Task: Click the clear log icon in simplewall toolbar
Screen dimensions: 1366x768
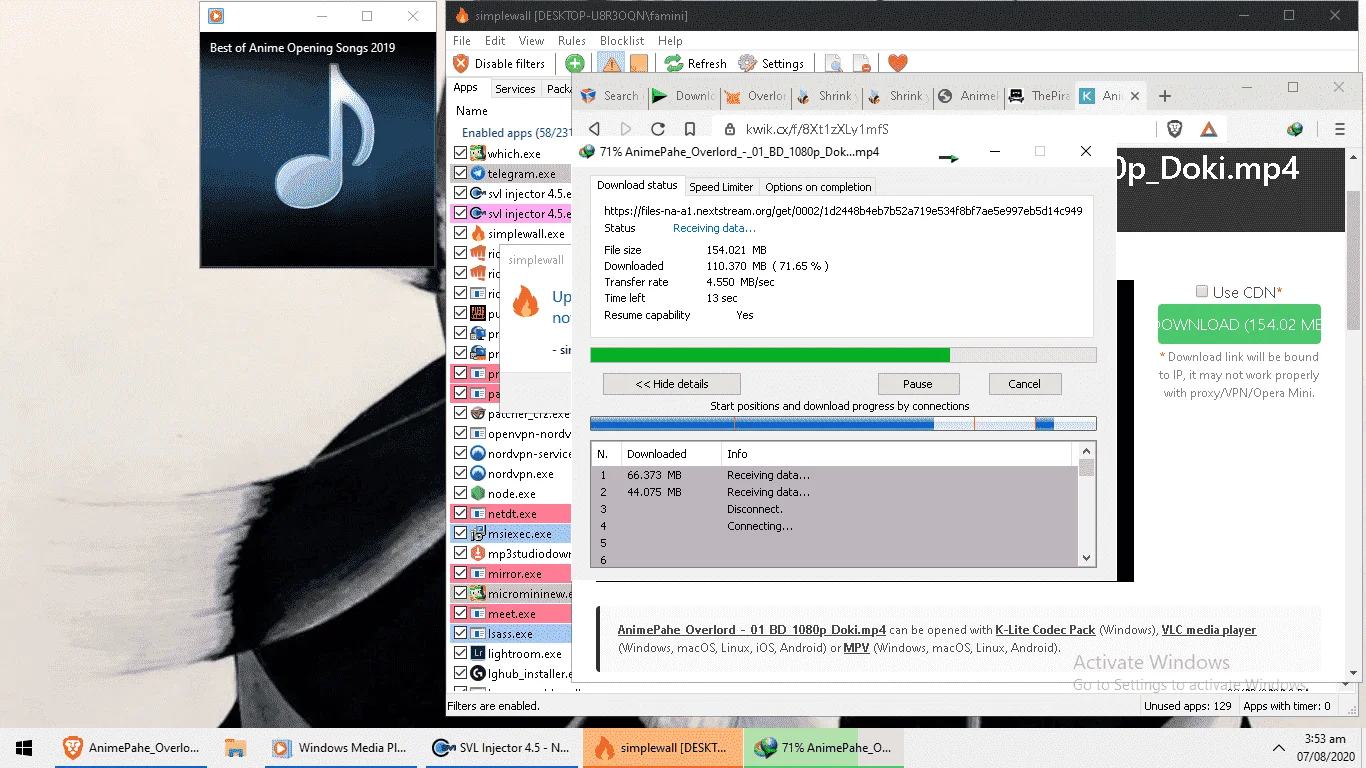Action: (x=861, y=63)
